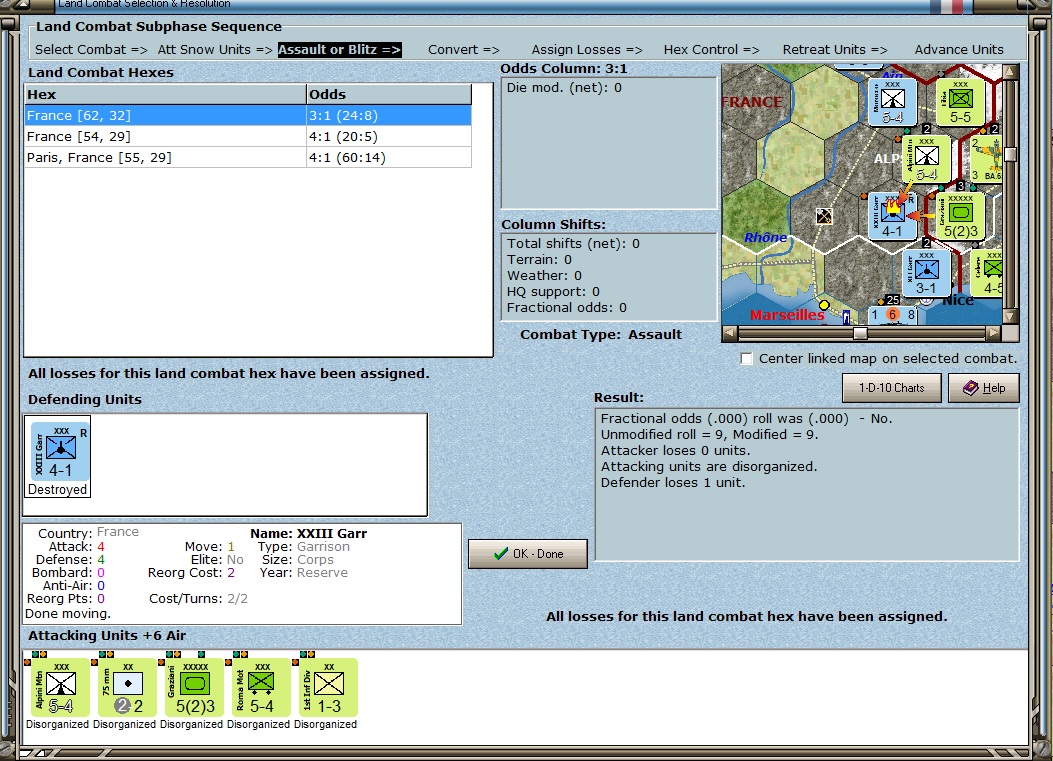Click the Advance Units subphase step
1053x761 pixels.
coord(959,50)
